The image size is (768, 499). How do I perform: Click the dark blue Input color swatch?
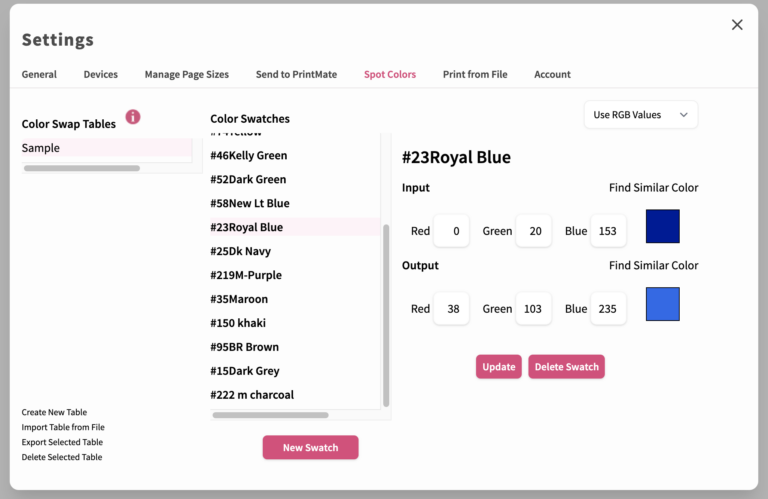pyautogui.click(x=663, y=226)
